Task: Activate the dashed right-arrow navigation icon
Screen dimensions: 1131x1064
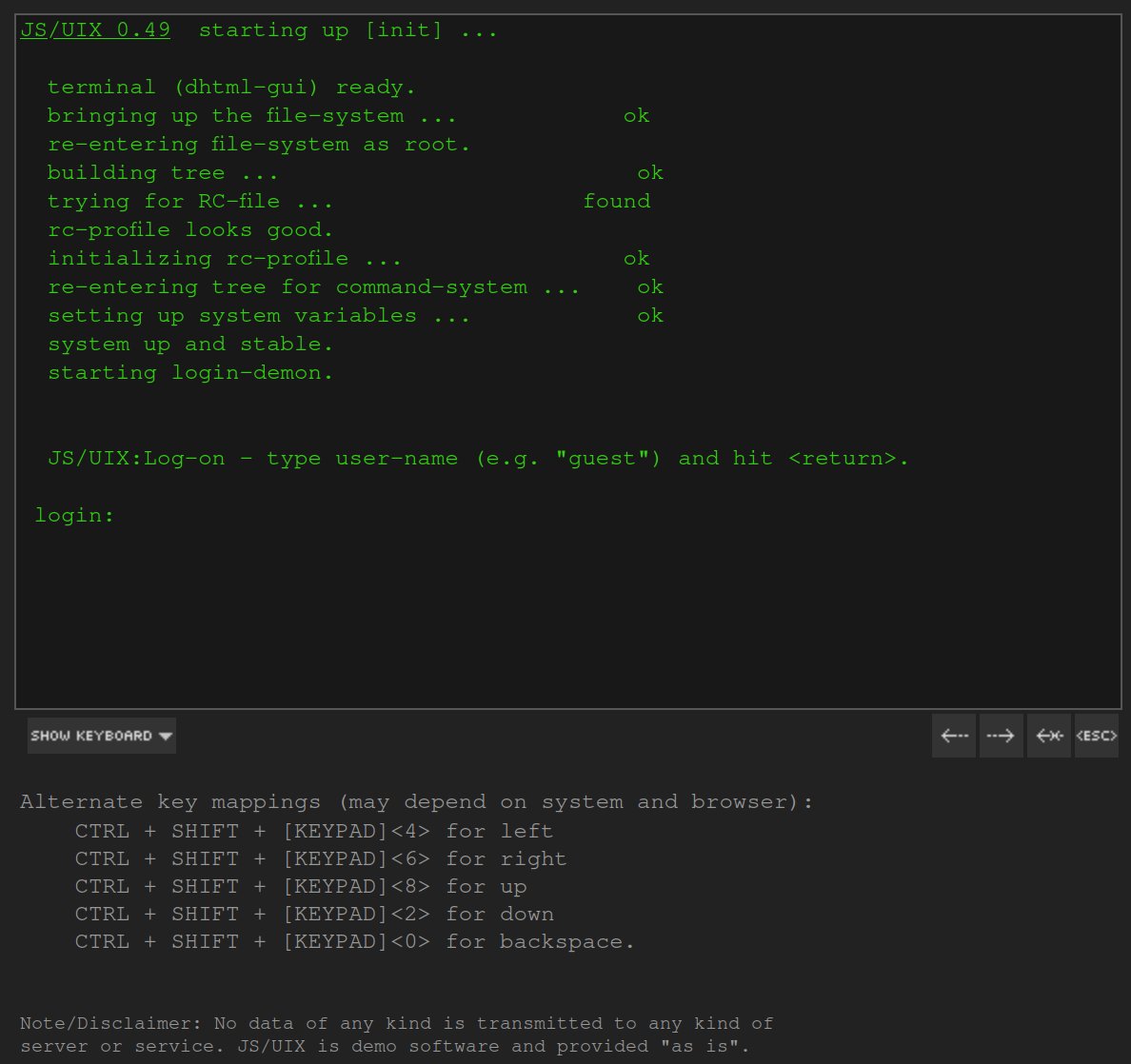Action: pos(1002,735)
